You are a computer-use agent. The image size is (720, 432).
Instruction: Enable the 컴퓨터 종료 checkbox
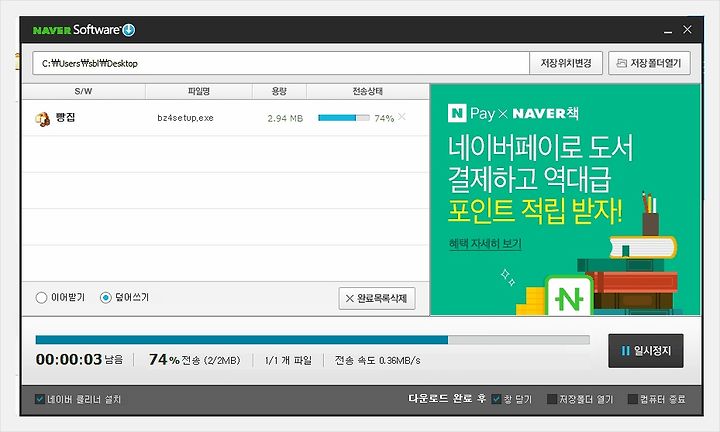click(x=632, y=399)
